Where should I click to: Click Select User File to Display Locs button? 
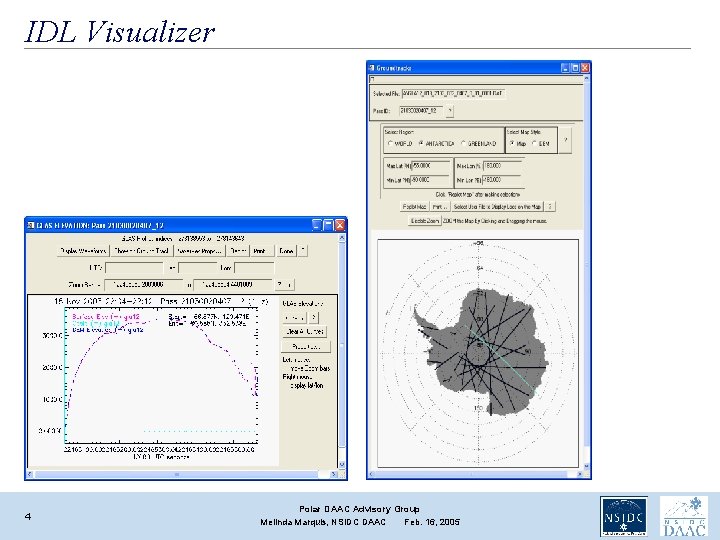497,207
